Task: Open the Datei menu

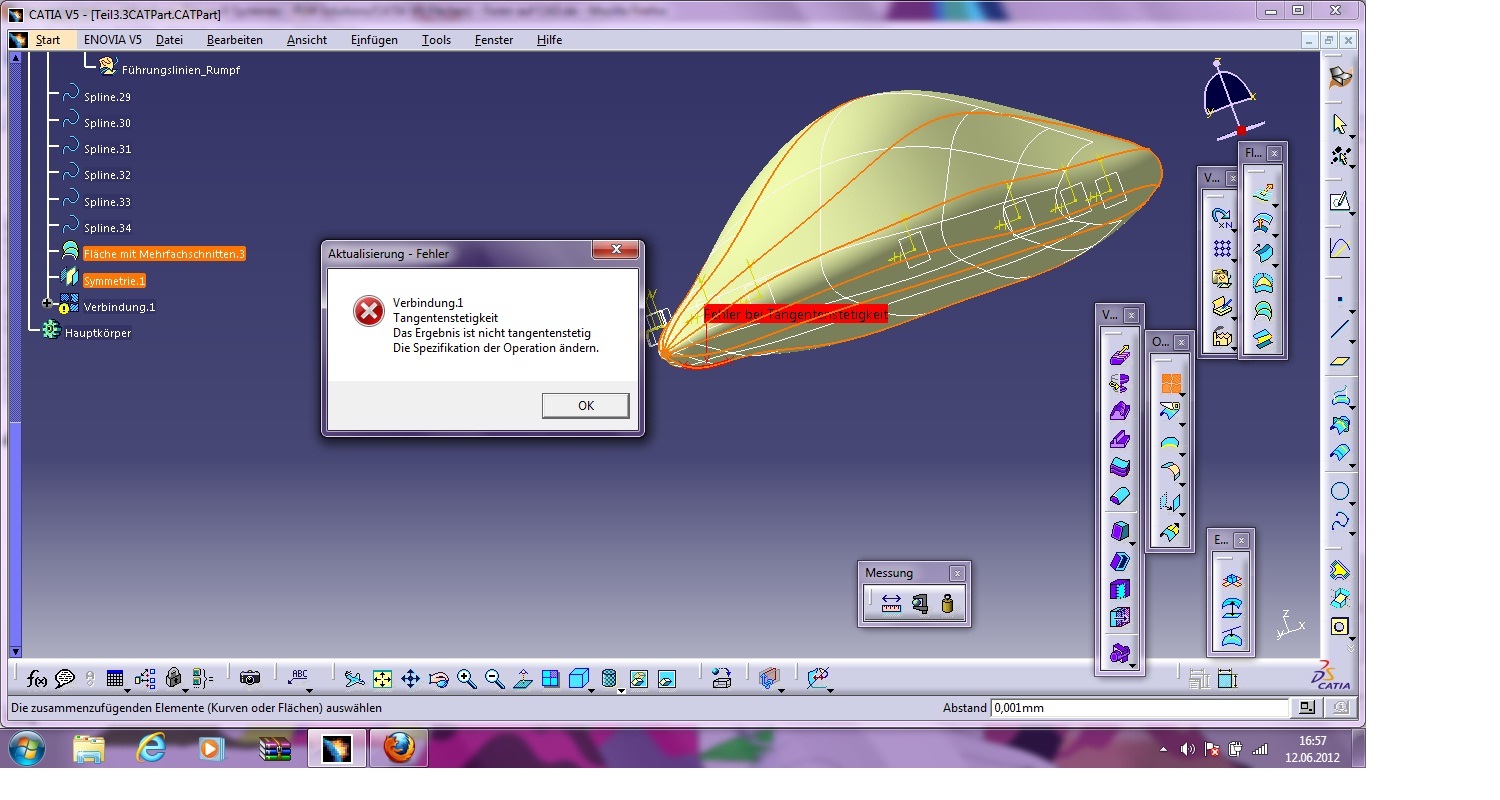Action: coord(169,40)
